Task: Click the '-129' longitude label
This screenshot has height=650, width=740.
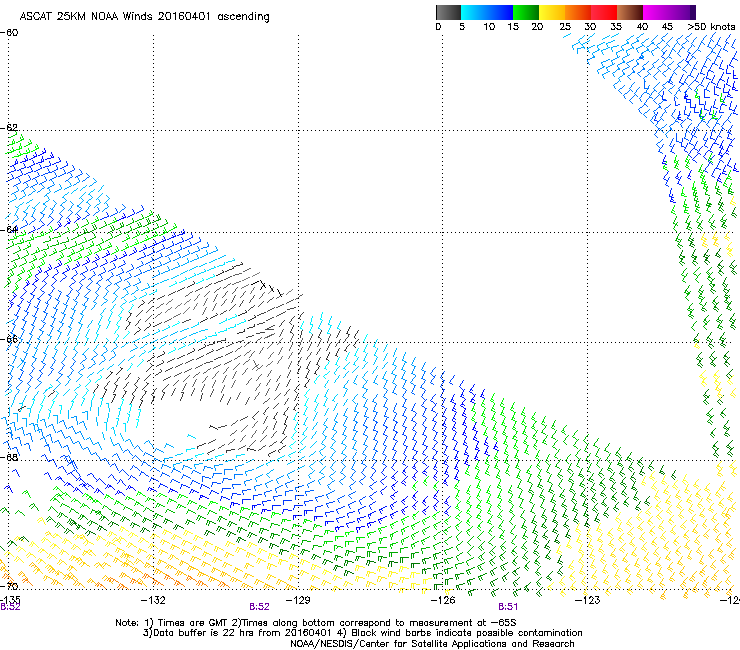Action: (298, 600)
